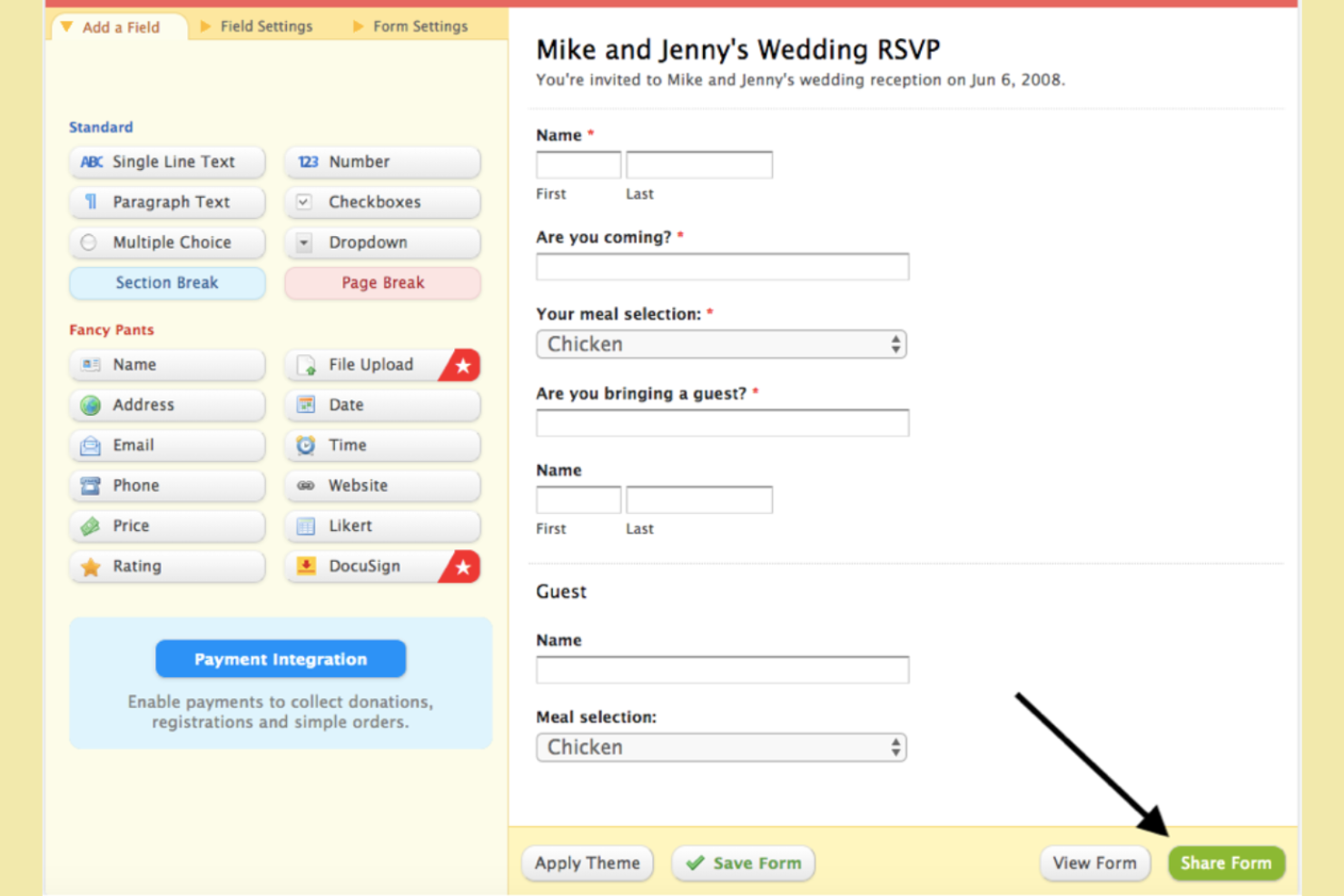Add a Multiple Choice field
The height and width of the screenshot is (896, 1344).
click(167, 242)
